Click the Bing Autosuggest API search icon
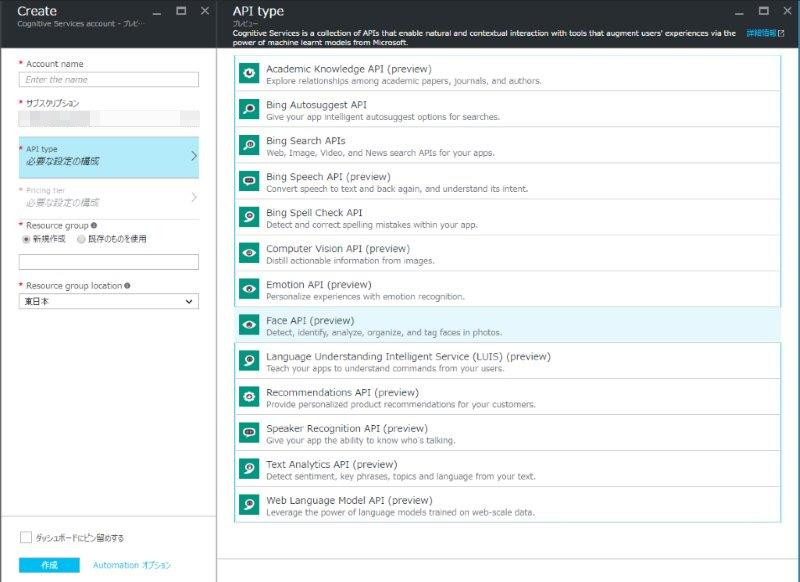The height and width of the screenshot is (582, 800). click(x=249, y=109)
